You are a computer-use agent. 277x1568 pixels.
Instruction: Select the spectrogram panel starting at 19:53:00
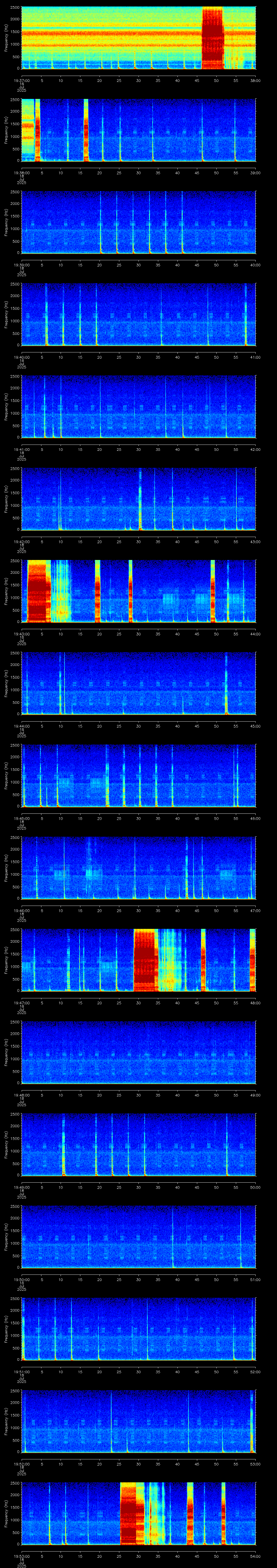(138, 1514)
